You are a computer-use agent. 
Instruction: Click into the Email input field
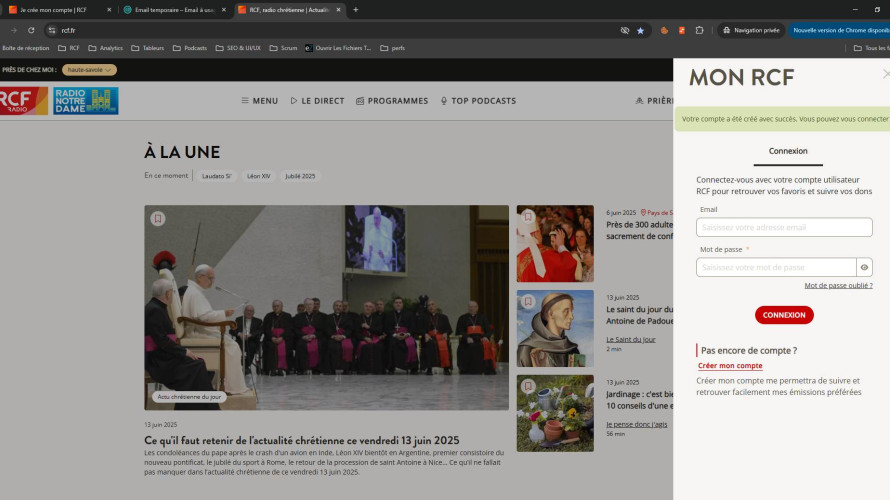click(784, 227)
